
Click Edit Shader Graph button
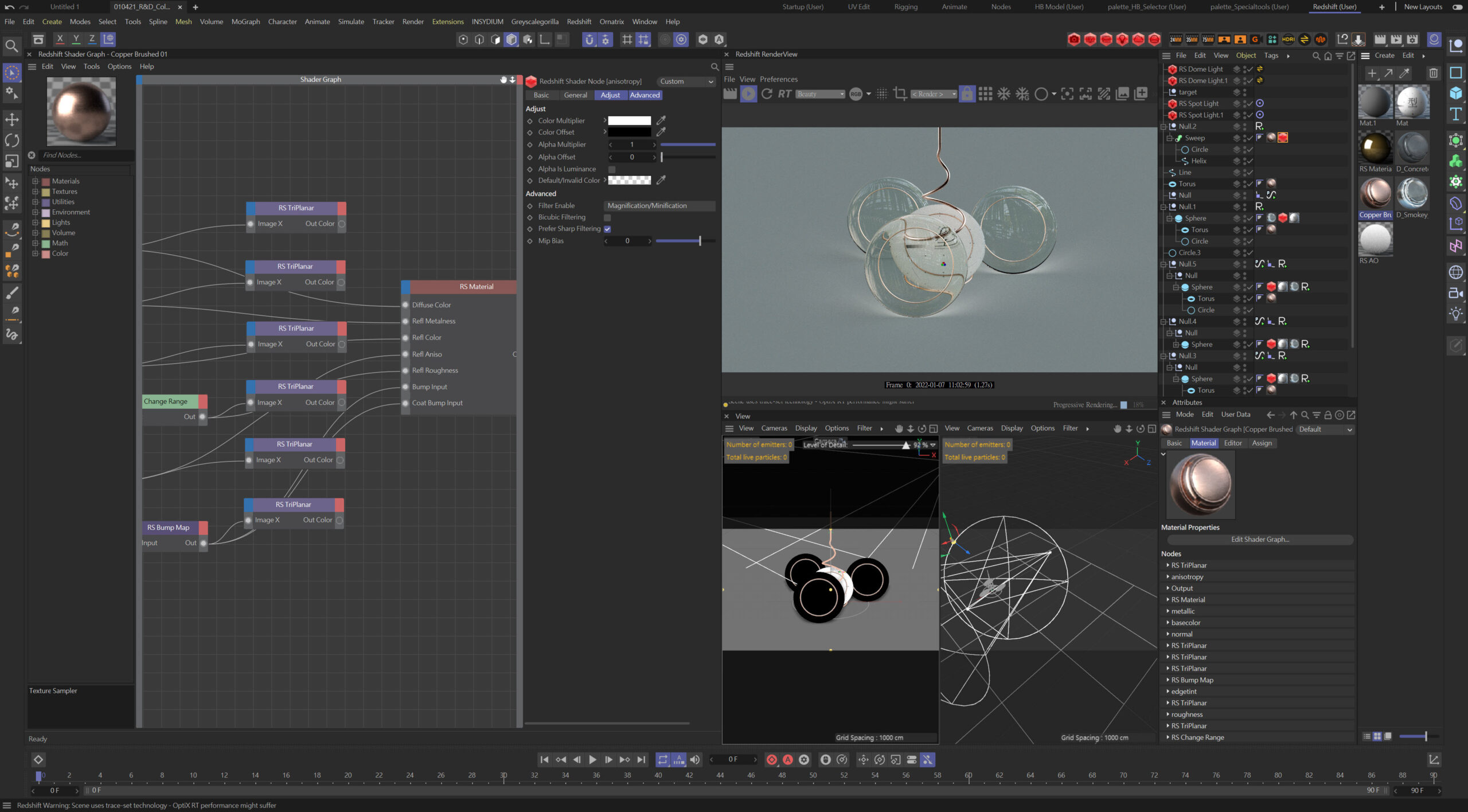coord(1260,540)
